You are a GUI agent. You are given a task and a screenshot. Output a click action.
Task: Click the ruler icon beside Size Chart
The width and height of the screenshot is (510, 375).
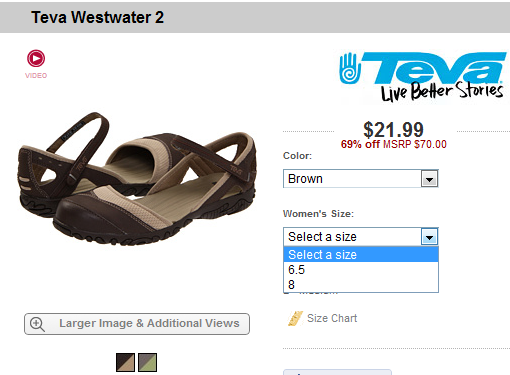[x=295, y=318]
